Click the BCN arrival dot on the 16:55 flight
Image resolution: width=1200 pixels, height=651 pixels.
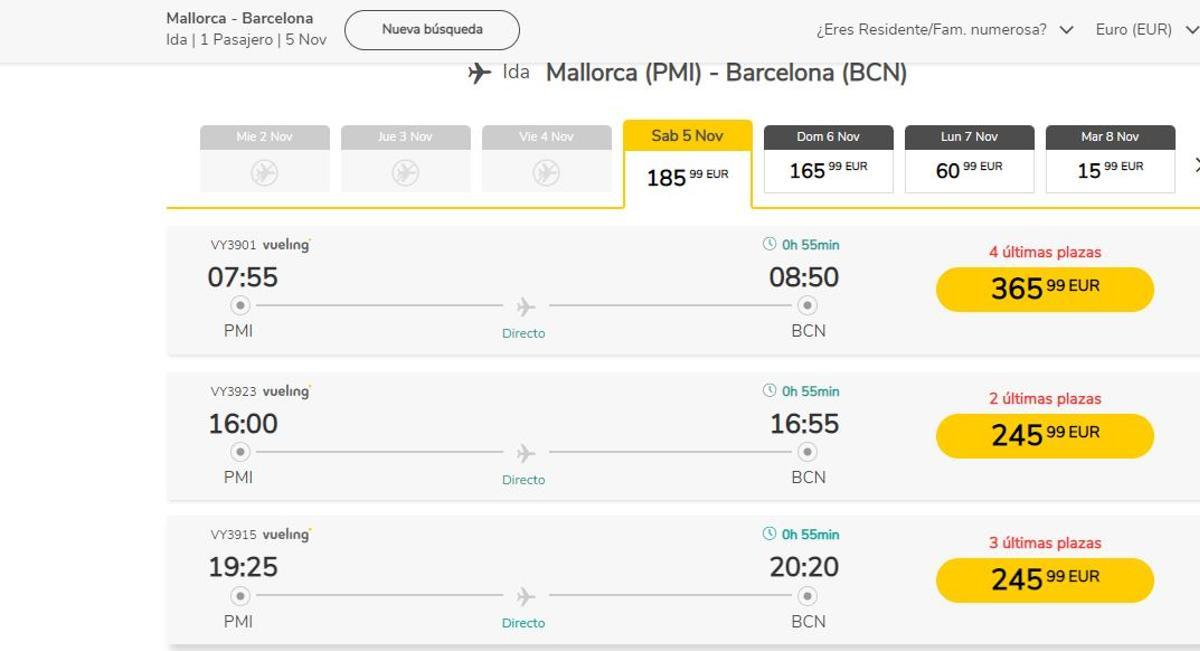[x=809, y=452]
